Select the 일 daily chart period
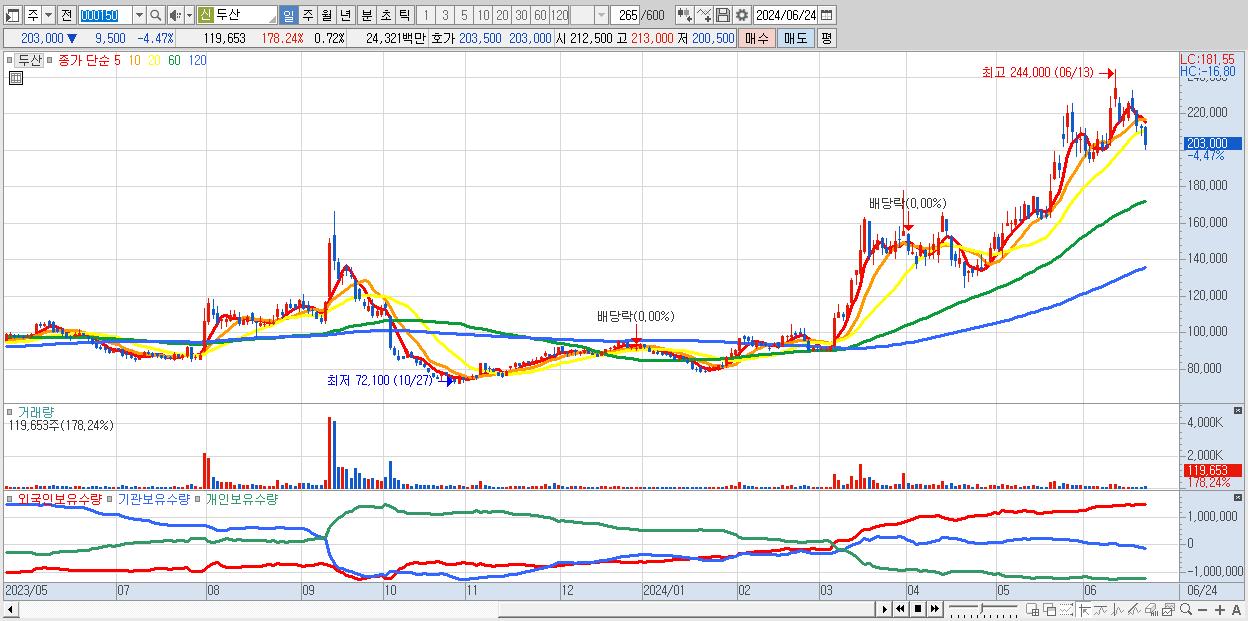This screenshot has height=621, width=1248. pyautogui.click(x=289, y=15)
